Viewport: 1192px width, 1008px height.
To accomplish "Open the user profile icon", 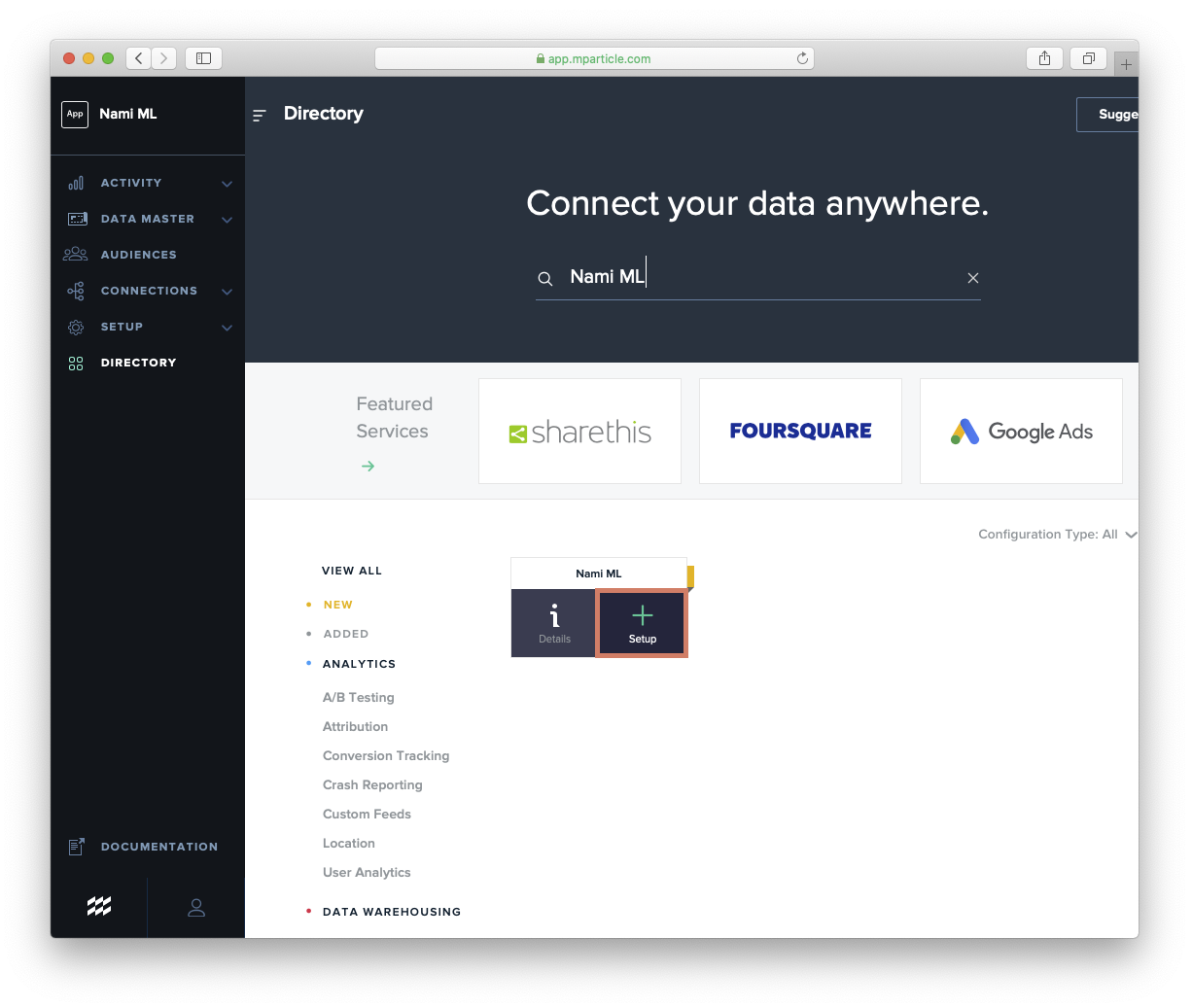I will [x=196, y=907].
